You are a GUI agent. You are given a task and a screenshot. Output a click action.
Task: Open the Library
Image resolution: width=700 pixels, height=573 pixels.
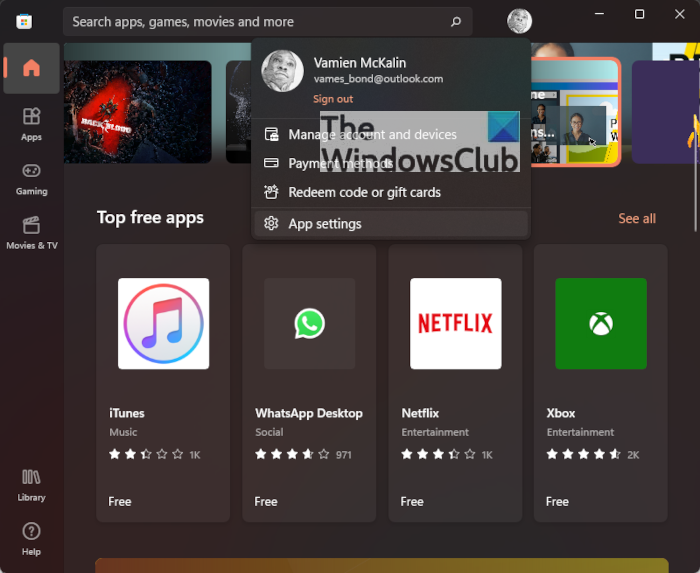coord(31,485)
